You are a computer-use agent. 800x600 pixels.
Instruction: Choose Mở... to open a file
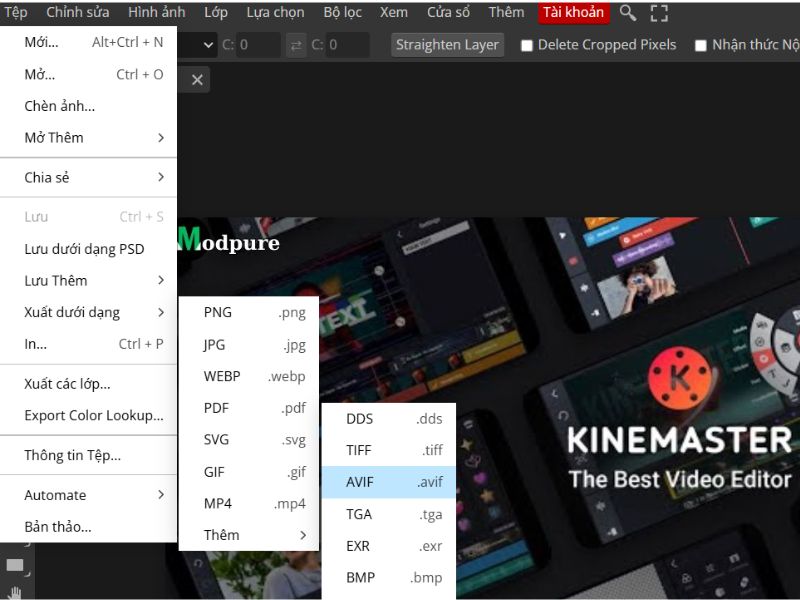click(x=88, y=74)
